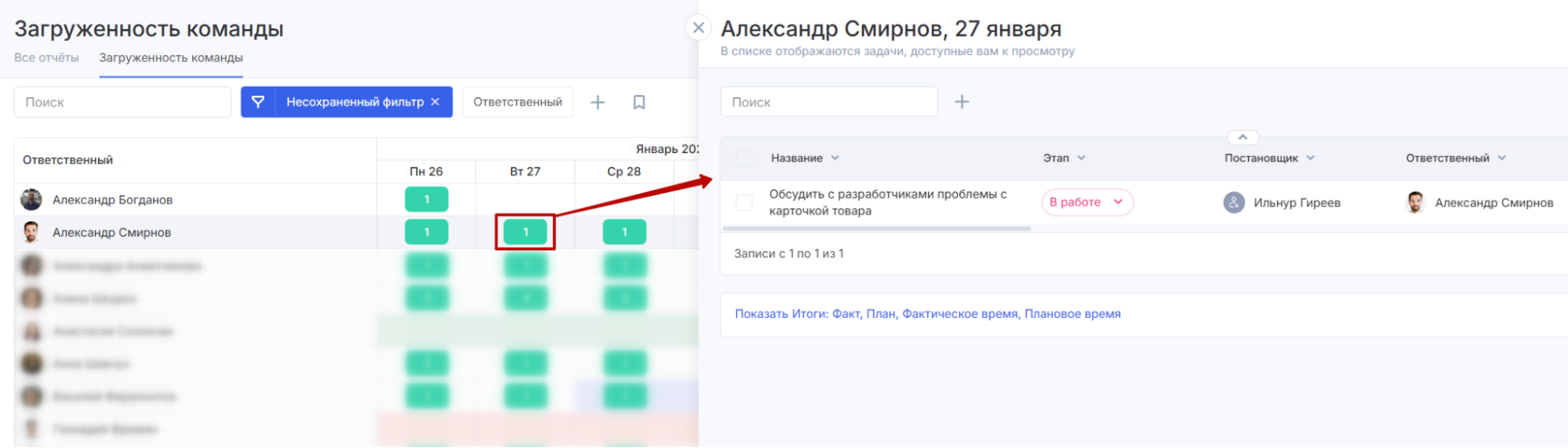Click the Показать Итоги link
The image size is (1568, 448).
927,314
